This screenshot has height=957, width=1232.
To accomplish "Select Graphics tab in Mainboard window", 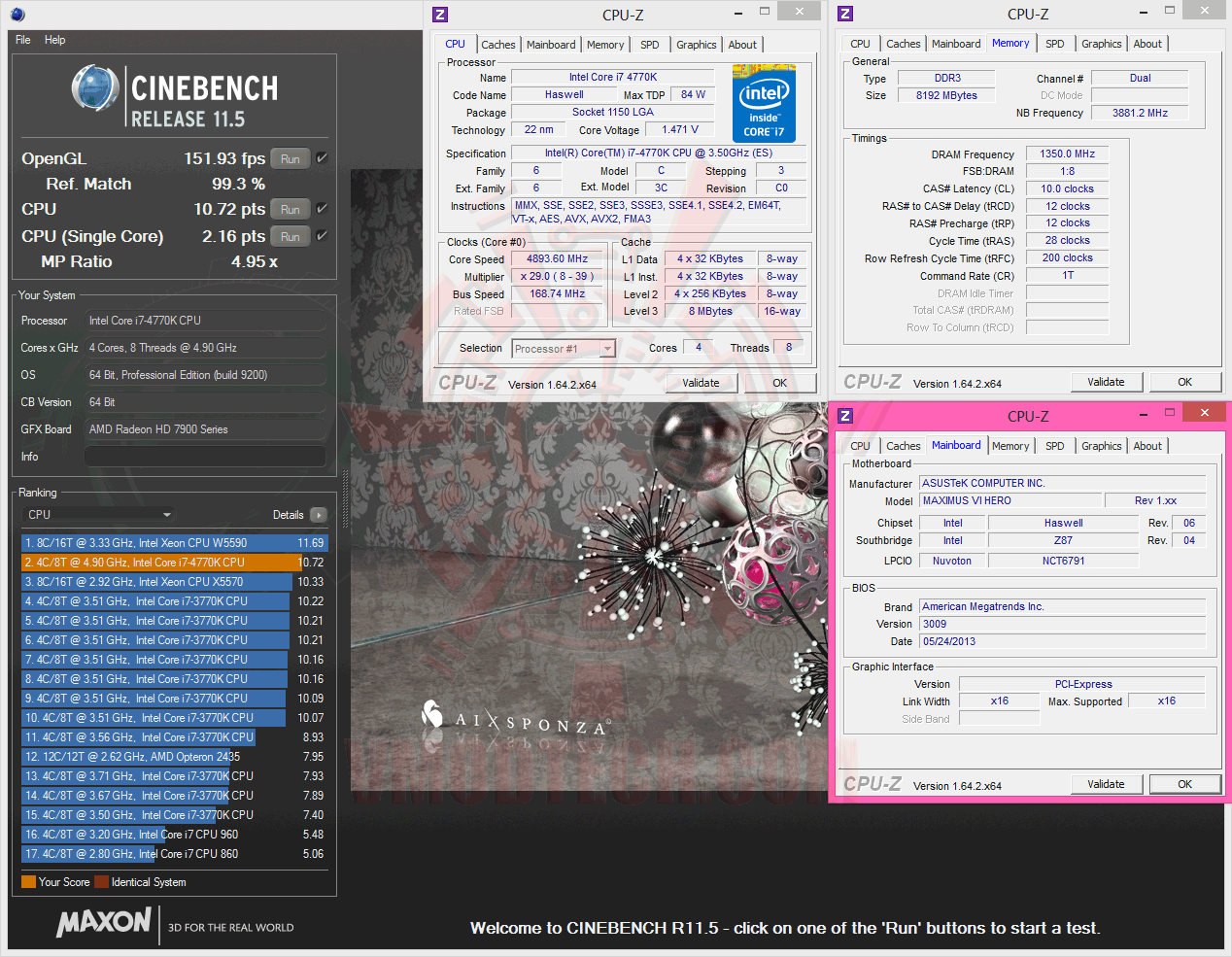I will point(1102,446).
